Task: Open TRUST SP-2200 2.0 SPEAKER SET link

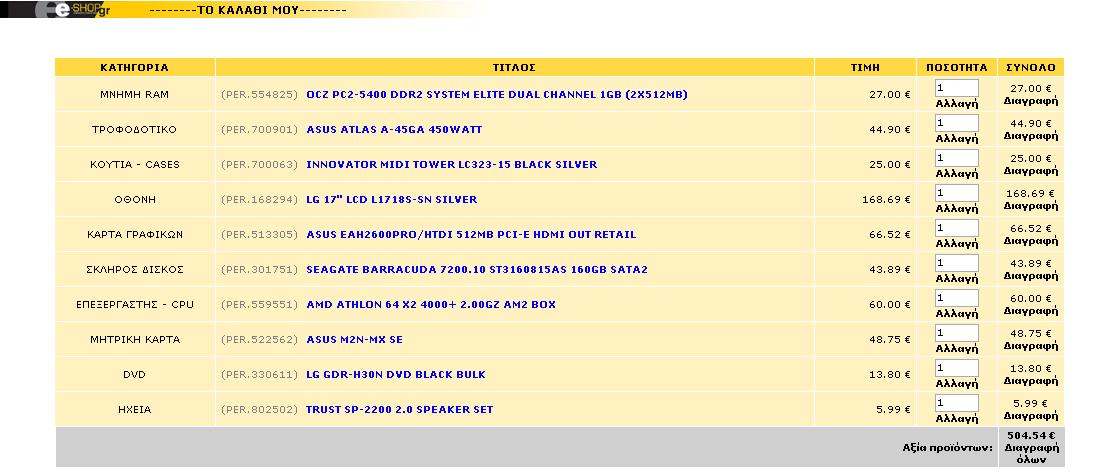Action: (400, 409)
